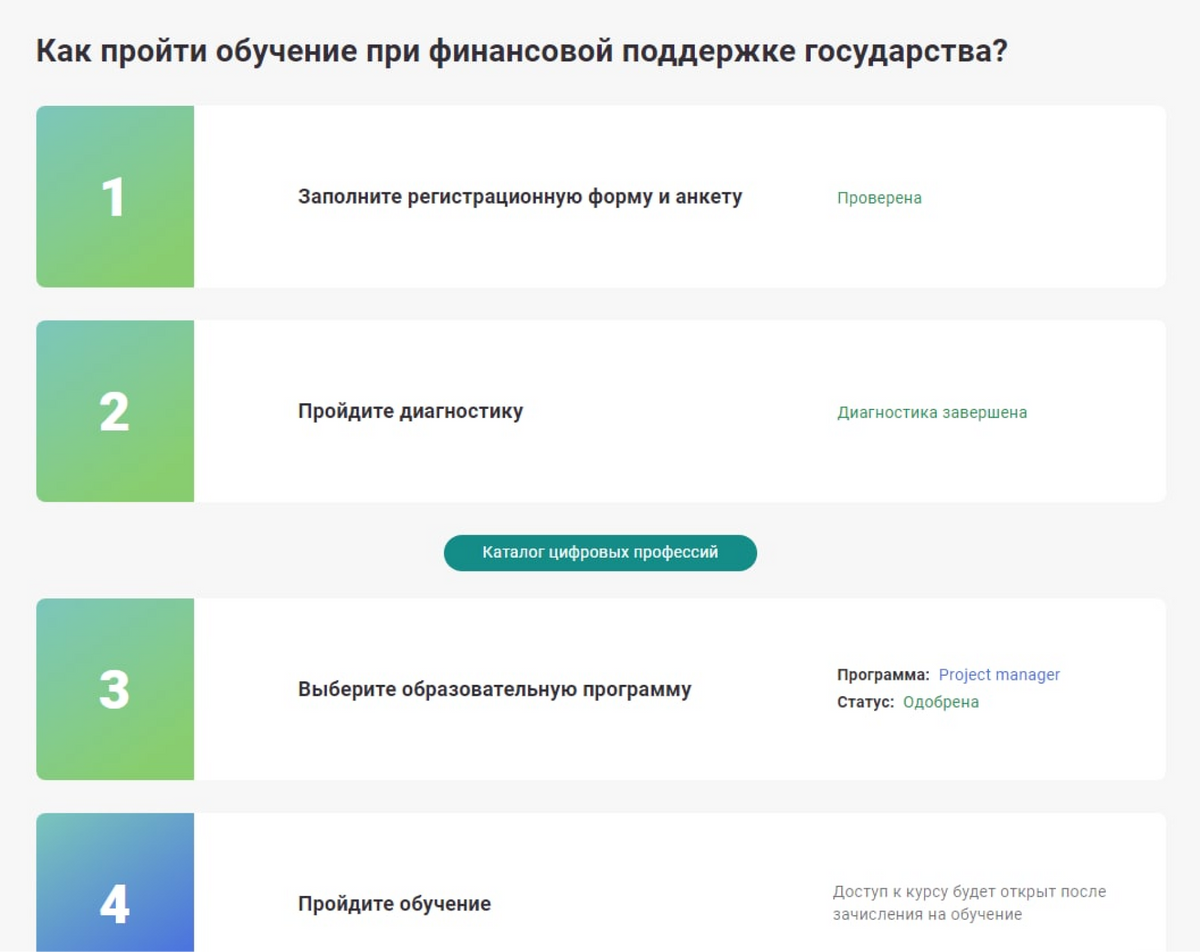Viewport: 1200px width, 952px height.
Task: Select the Выберите образовательную программу step title
Action: pos(494,690)
